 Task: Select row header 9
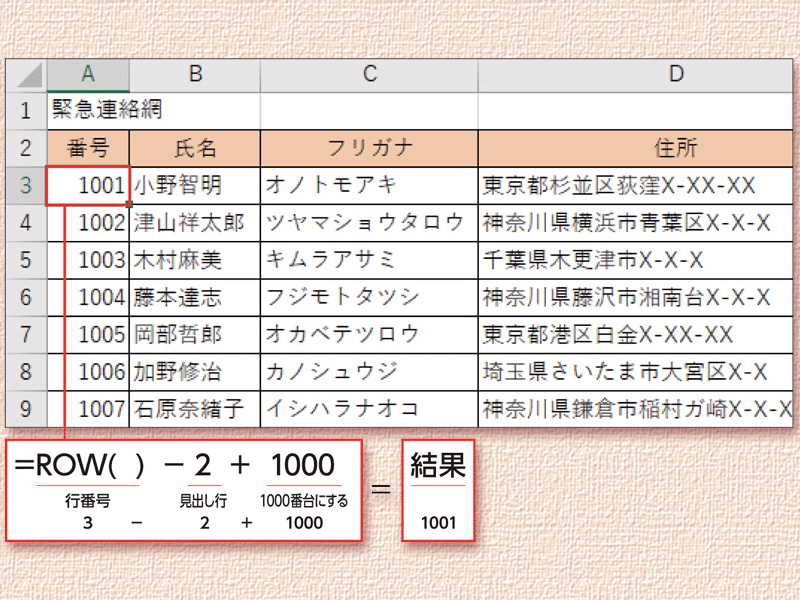pyautogui.click(x=27, y=408)
